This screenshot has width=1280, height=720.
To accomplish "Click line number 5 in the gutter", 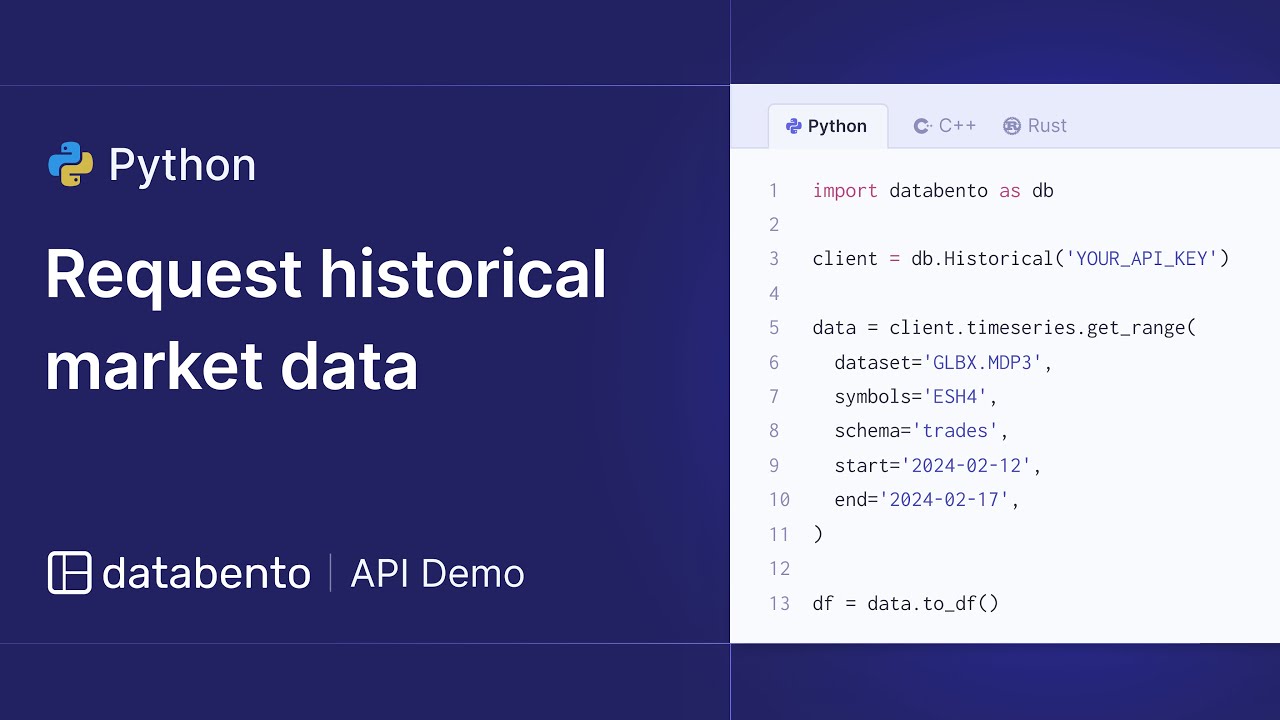I will click(x=773, y=328).
